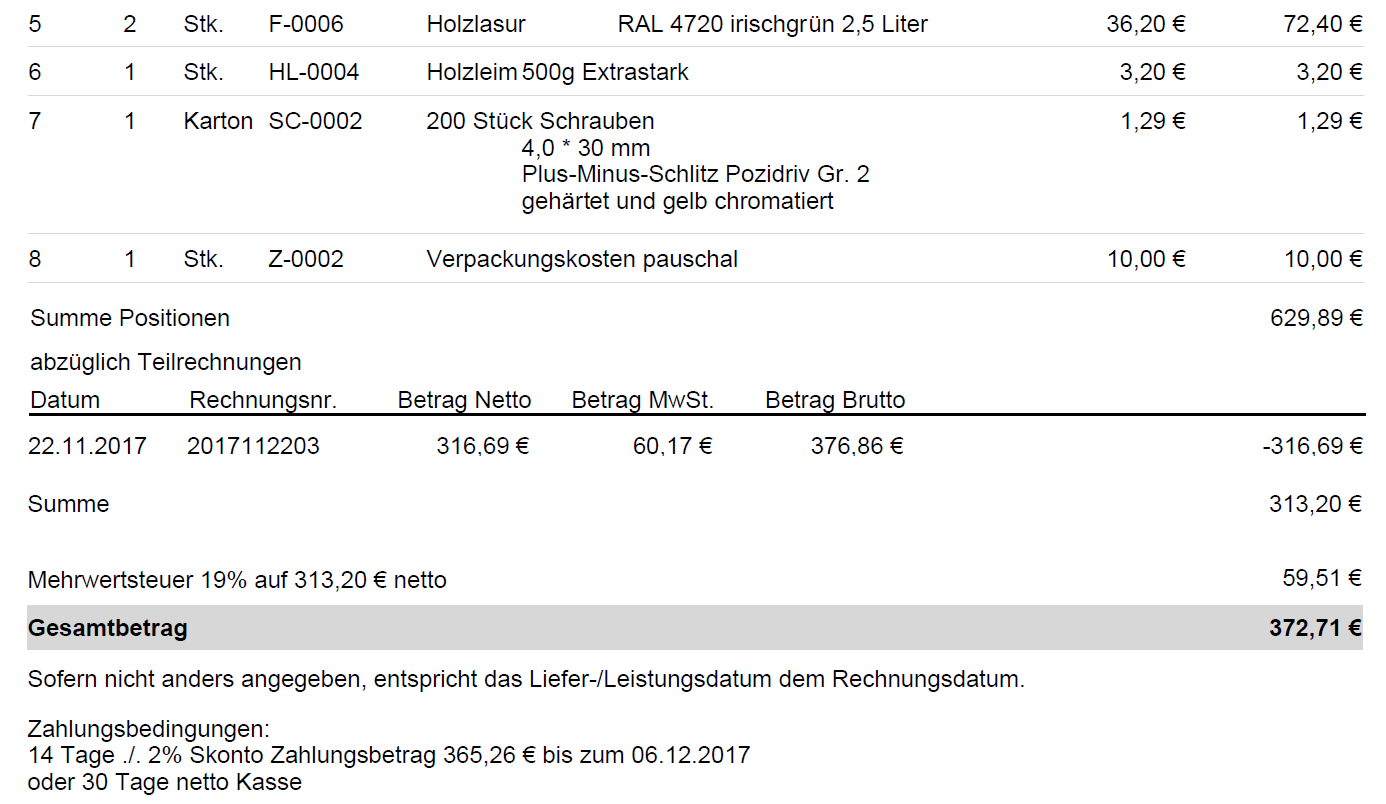Click the negative amount -316,69 €

pyautogui.click(x=1312, y=446)
